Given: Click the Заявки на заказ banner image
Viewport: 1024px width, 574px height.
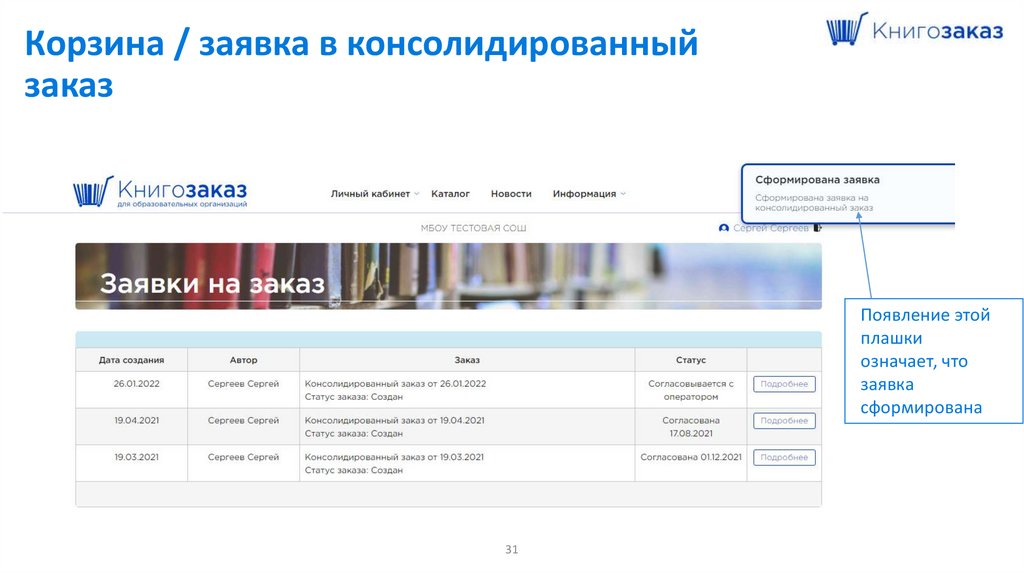Looking at the screenshot, I should click(x=448, y=276).
